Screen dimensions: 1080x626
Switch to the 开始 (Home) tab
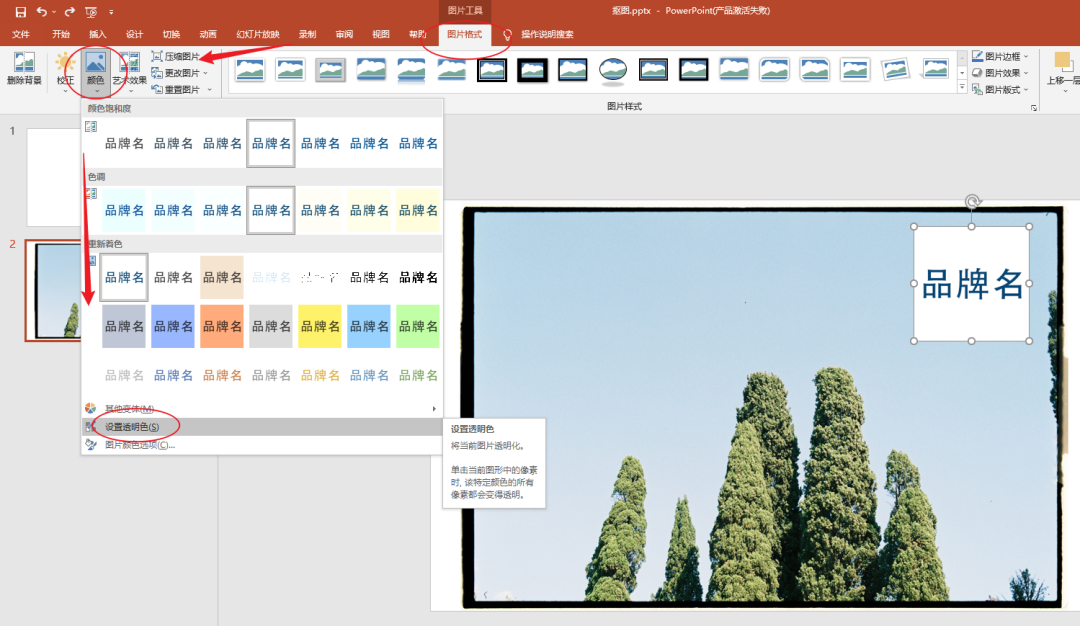click(61, 34)
